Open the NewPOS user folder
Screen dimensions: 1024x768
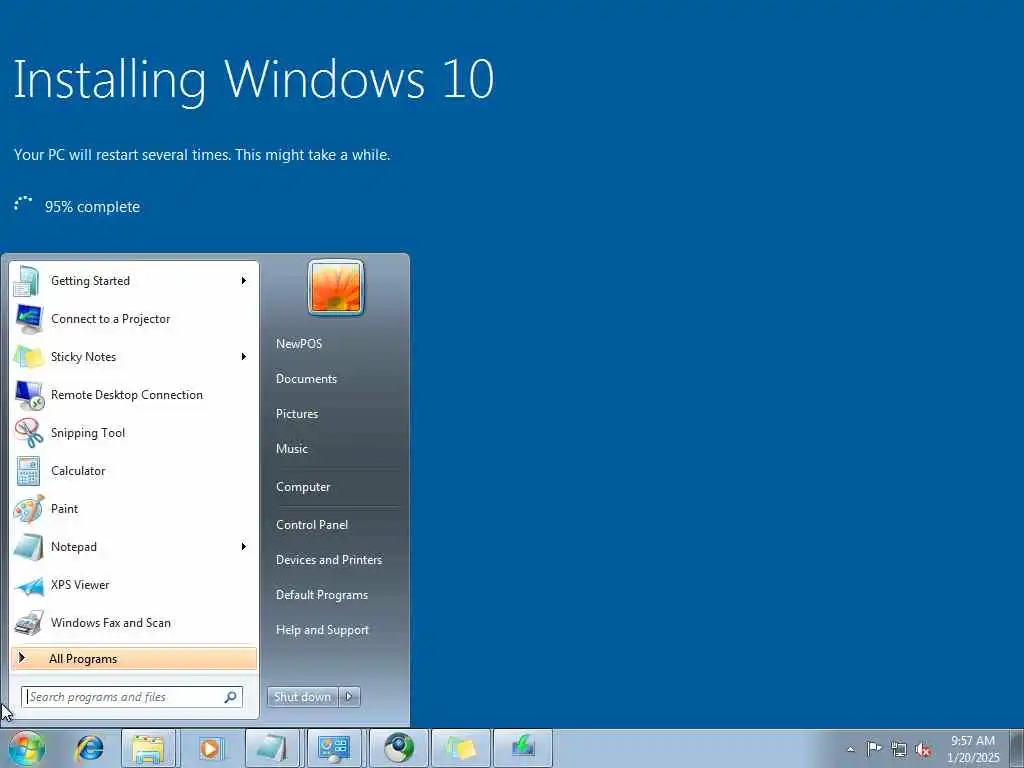(x=299, y=344)
